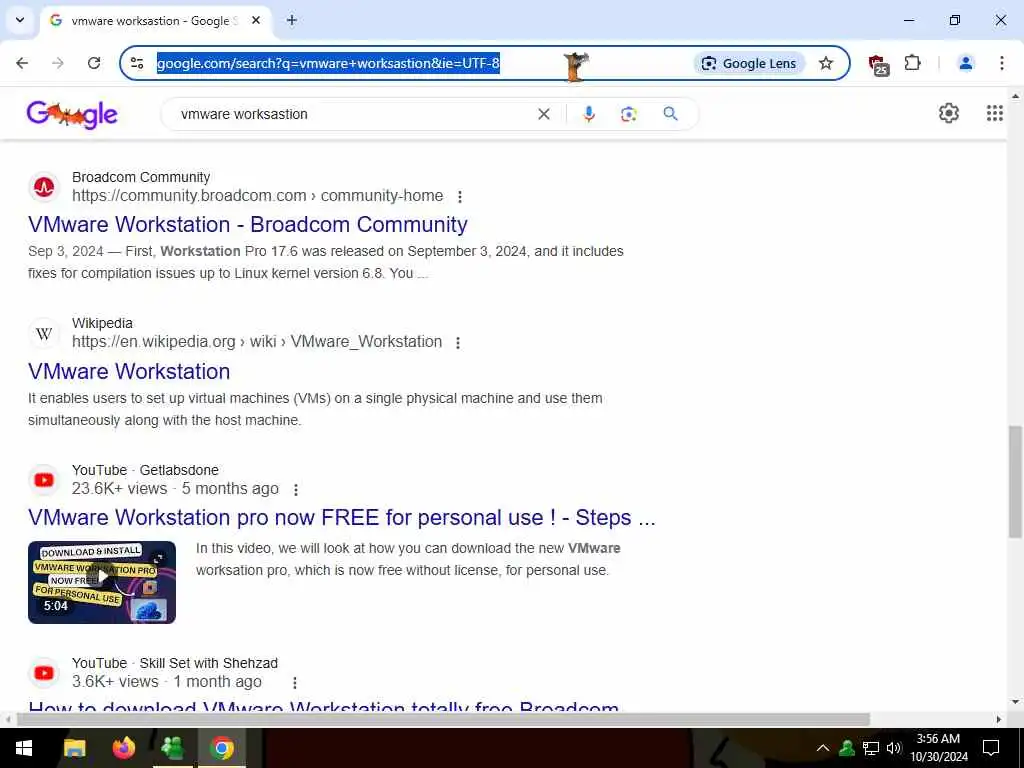Click the YouTube icon beside Skill Set with Shehzad
Image resolution: width=1024 pixels, height=768 pixels.
pos(44,673)
